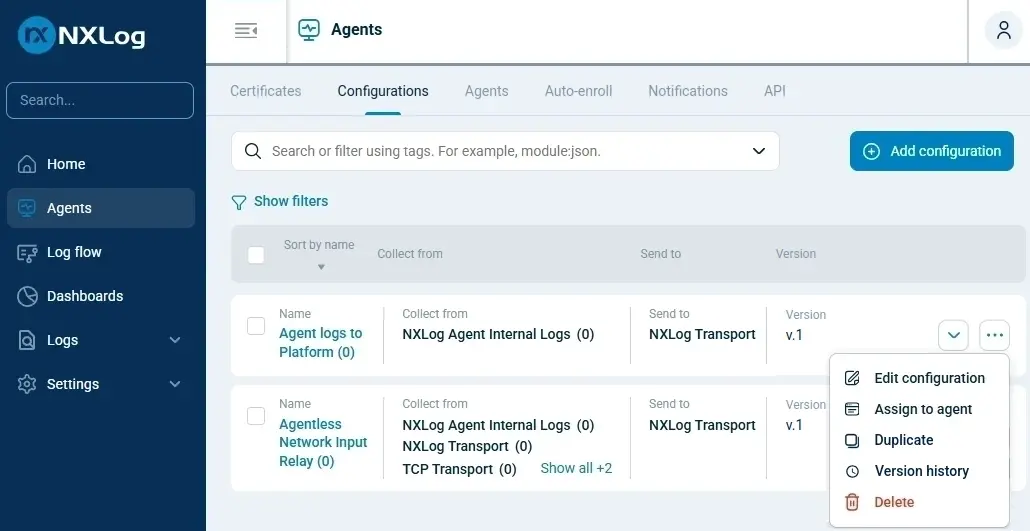Select Duplicate in the context menu
The image size is (1030, 531).
920,440
